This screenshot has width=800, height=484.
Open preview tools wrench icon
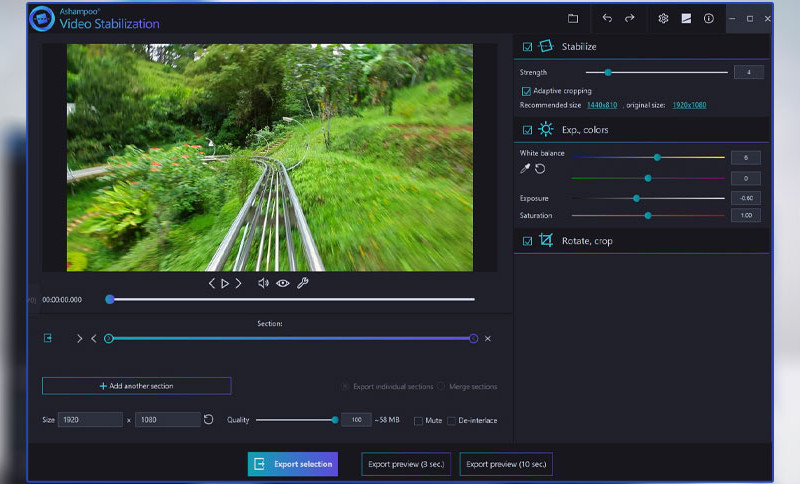click(303, 283)
